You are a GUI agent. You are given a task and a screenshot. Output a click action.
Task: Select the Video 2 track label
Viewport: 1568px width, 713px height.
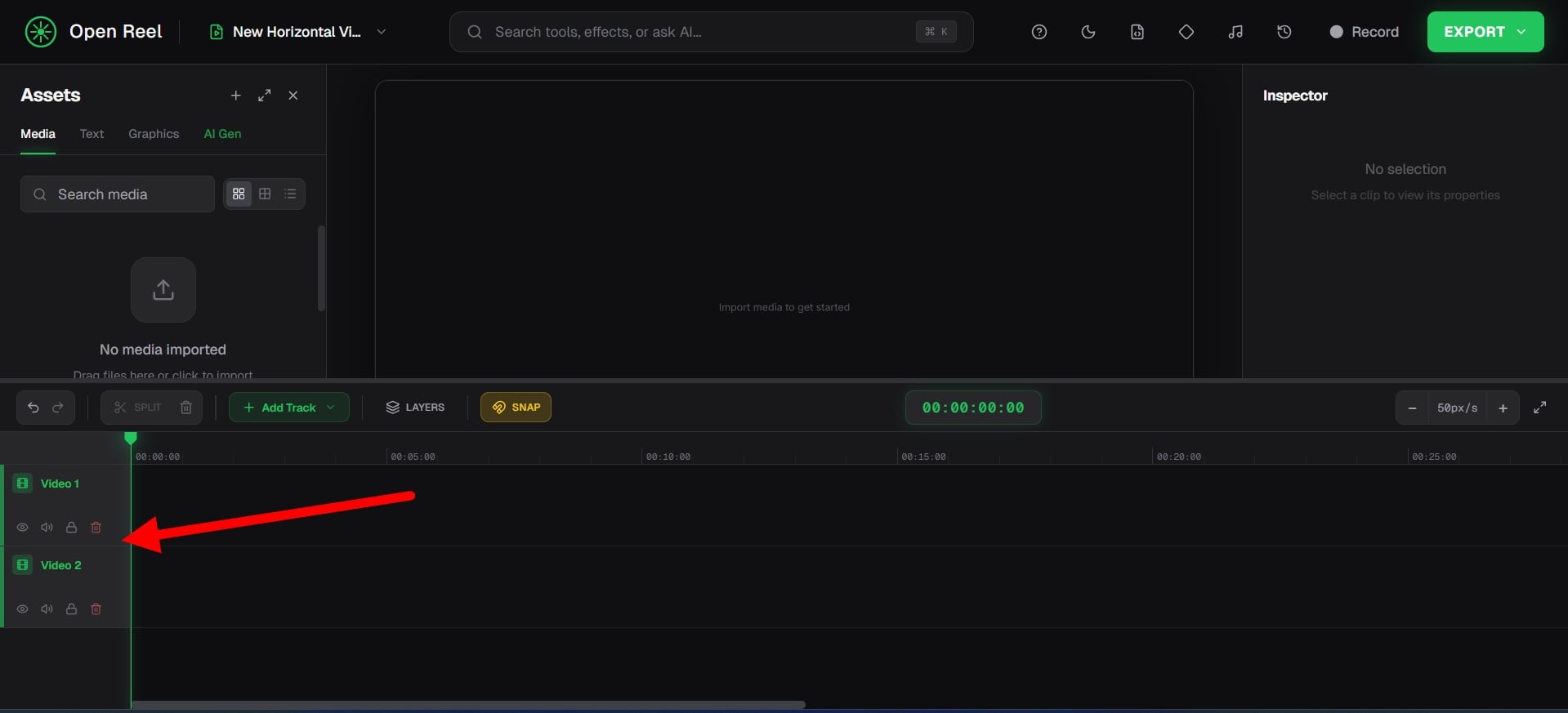(61, 565)
